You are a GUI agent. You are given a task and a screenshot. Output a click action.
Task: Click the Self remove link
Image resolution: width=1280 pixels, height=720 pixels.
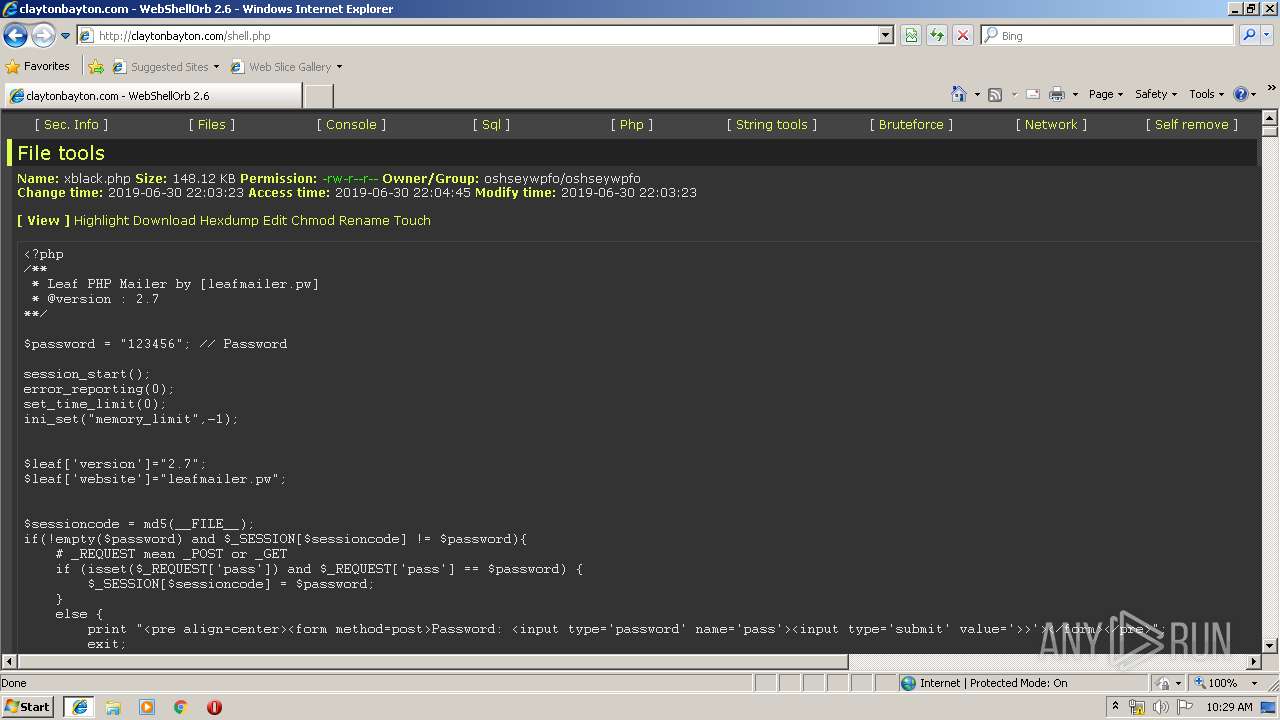[1191, 125]
